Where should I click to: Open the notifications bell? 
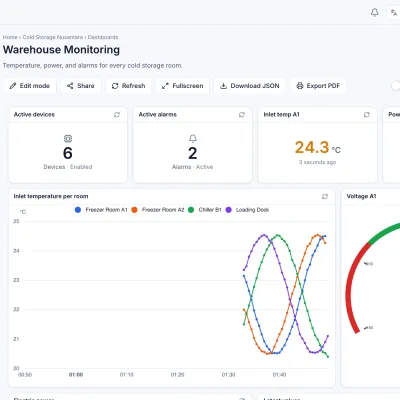(x=375, y=13)
